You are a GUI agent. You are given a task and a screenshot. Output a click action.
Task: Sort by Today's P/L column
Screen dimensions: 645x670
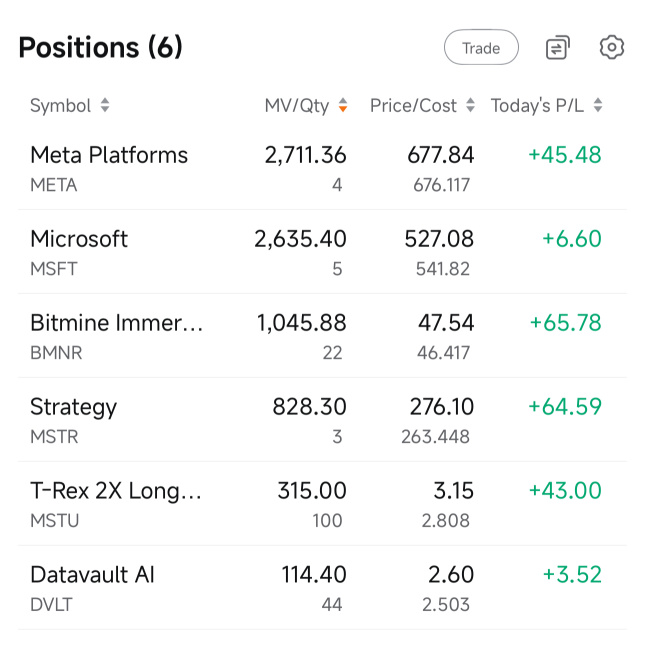(x=546, y=105)
